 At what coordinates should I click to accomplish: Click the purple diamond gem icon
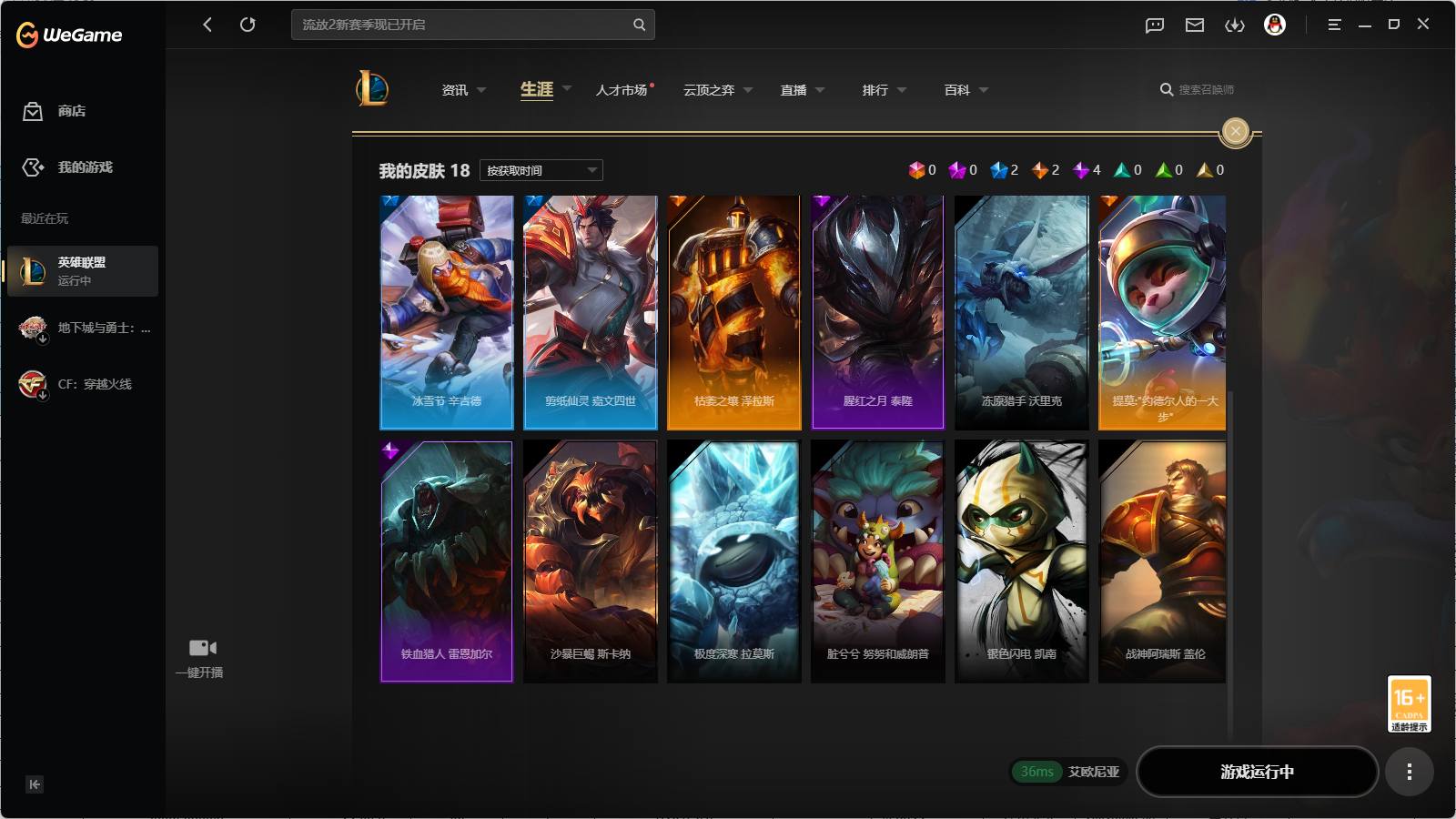[x=1081, y=170]
